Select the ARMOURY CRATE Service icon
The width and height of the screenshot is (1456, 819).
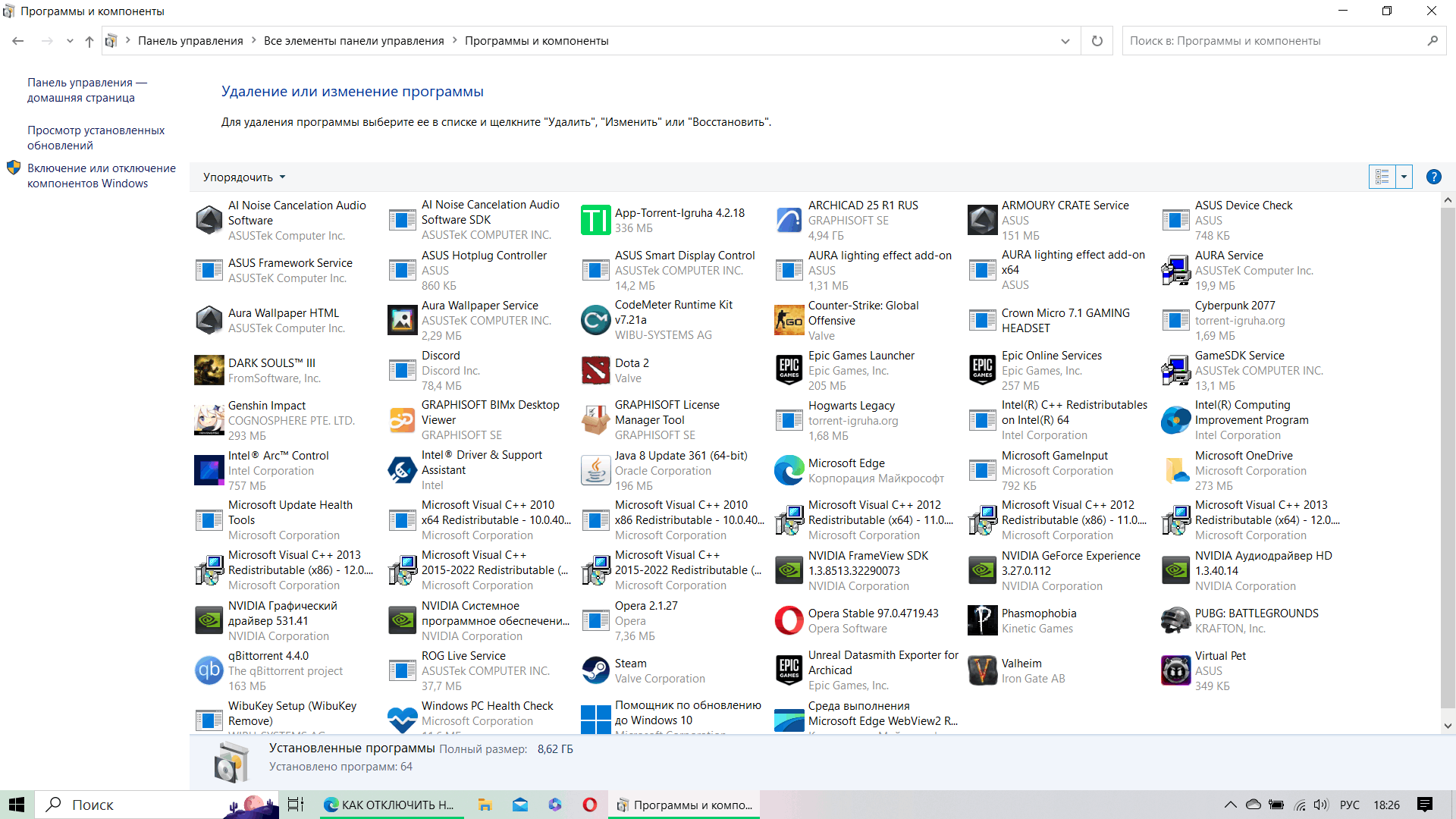982,221
